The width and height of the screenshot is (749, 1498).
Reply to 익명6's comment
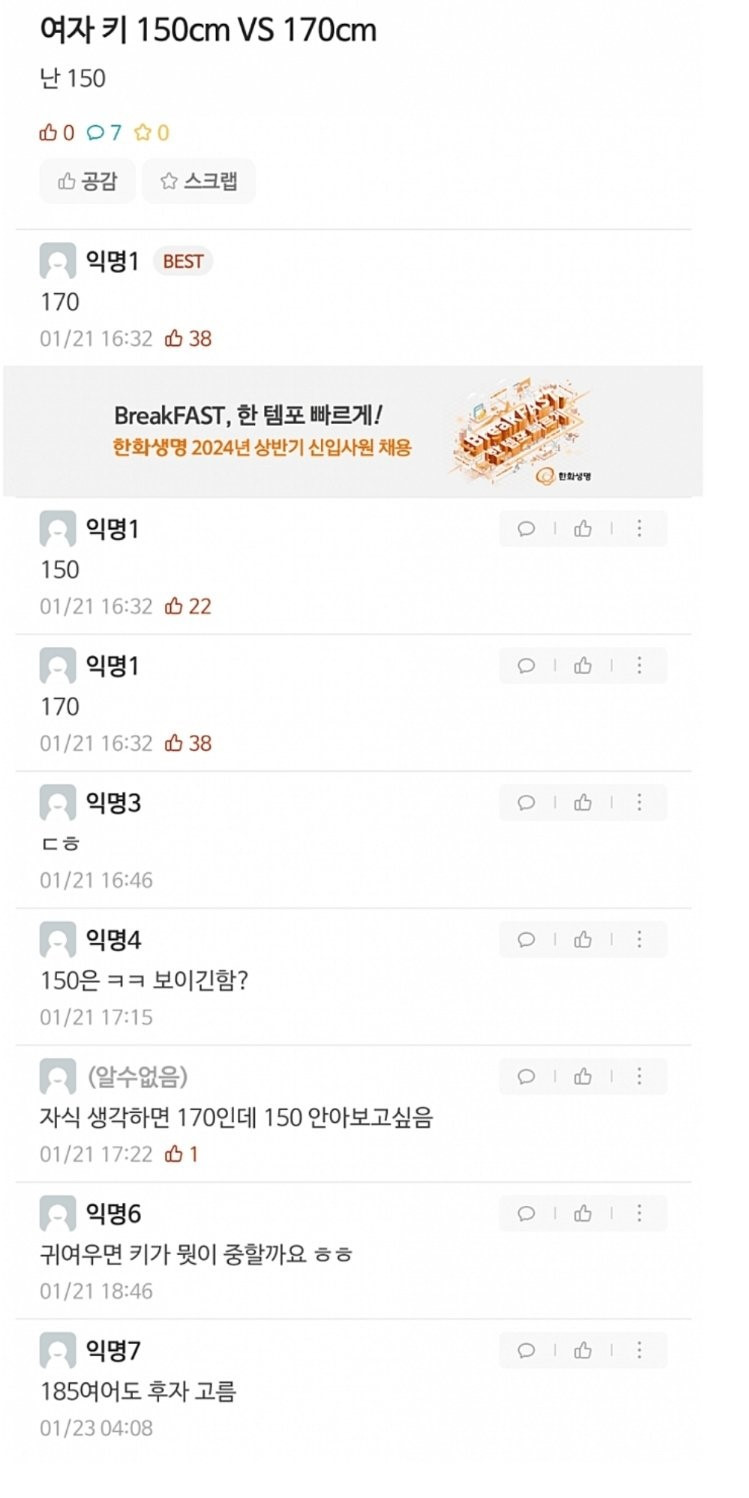click(526, 1214)
